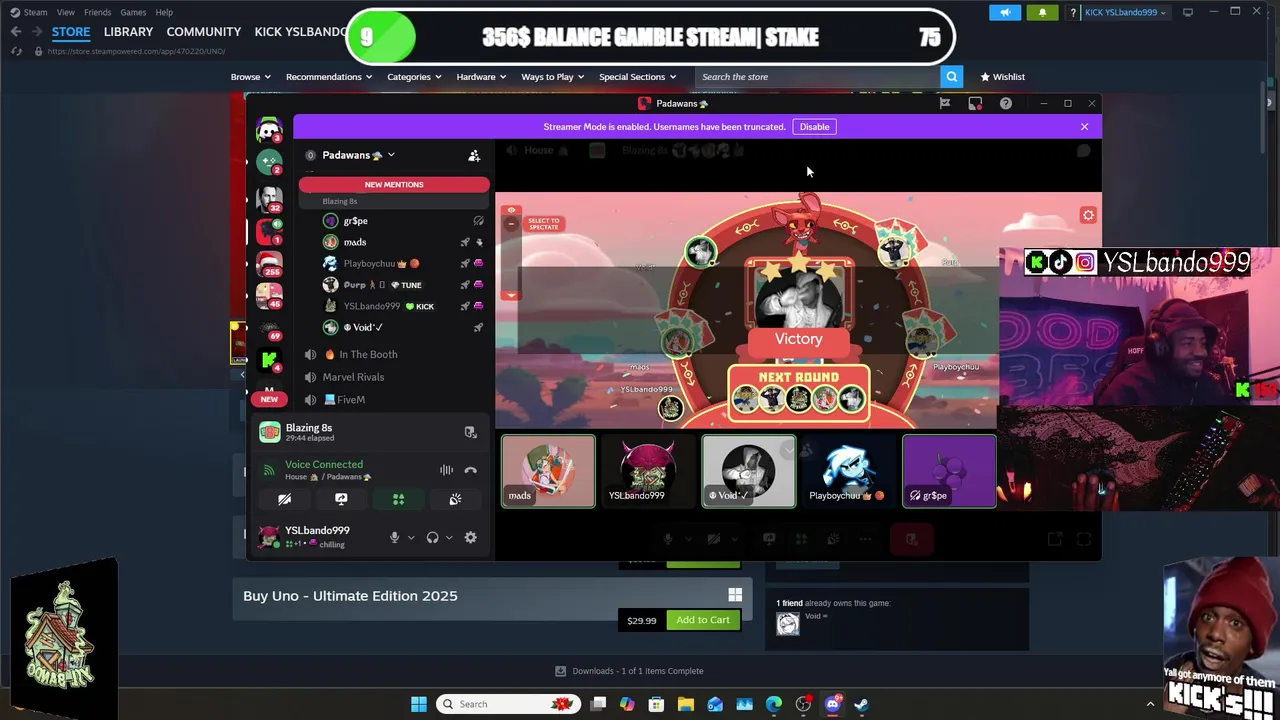Click Discord screen recording icon in title bar

pyautogui.click(x=975, y=103)
